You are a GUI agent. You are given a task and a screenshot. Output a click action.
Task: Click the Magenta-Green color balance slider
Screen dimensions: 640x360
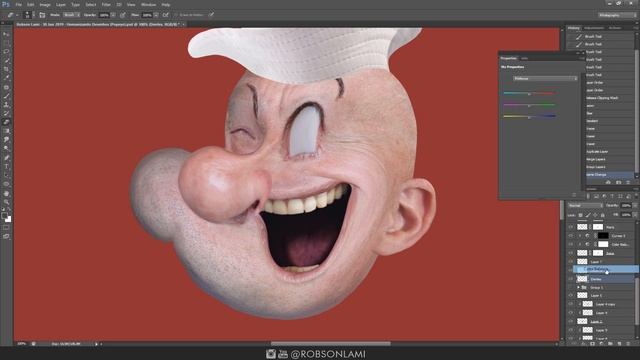tap(529, 105)
